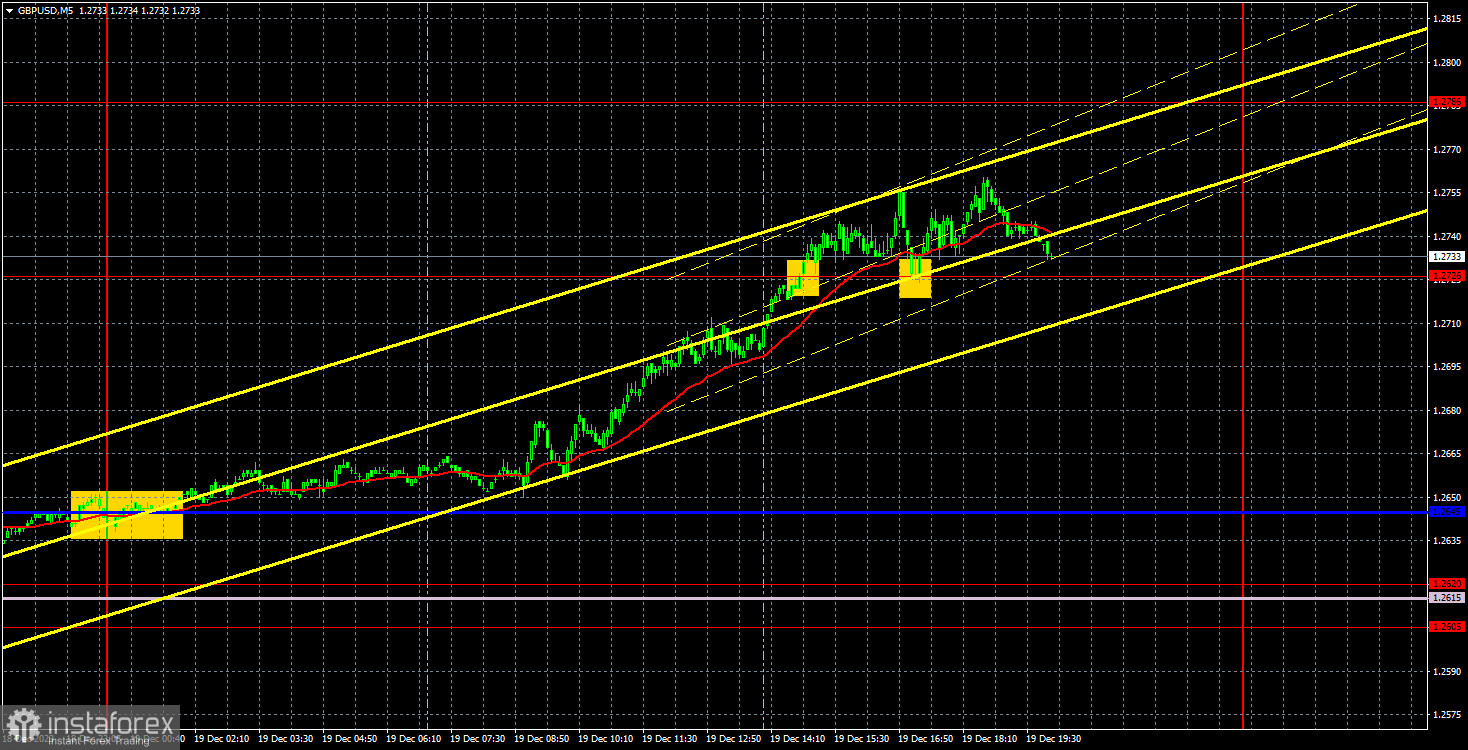The width and height of the screenshot is (1468, 750).
Task: Select the yellow signal box above 14:10
Action: pos(803,278)
